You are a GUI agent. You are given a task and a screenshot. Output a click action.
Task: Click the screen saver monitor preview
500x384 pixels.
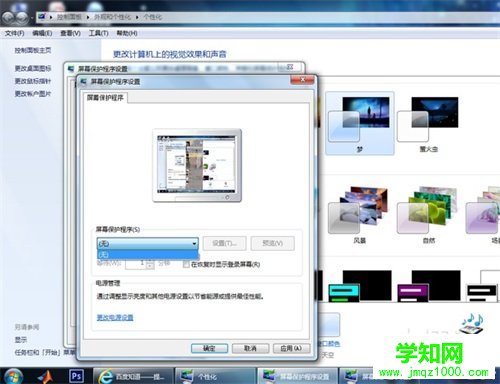click(197, 165)
